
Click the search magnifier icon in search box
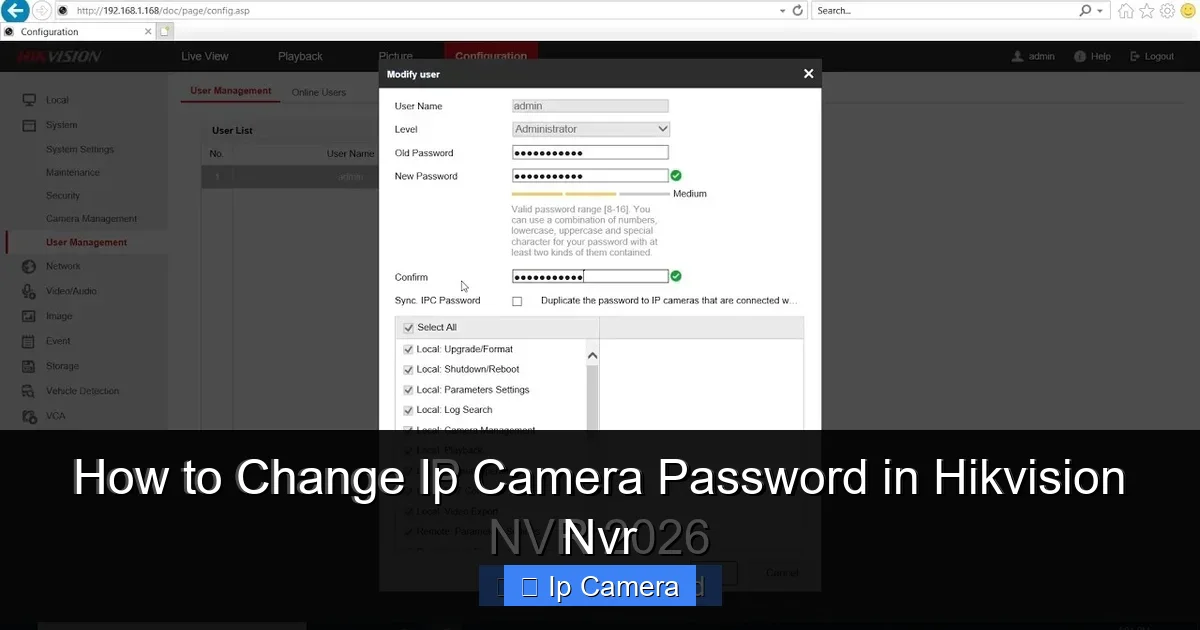click(x=1086, y=11)
